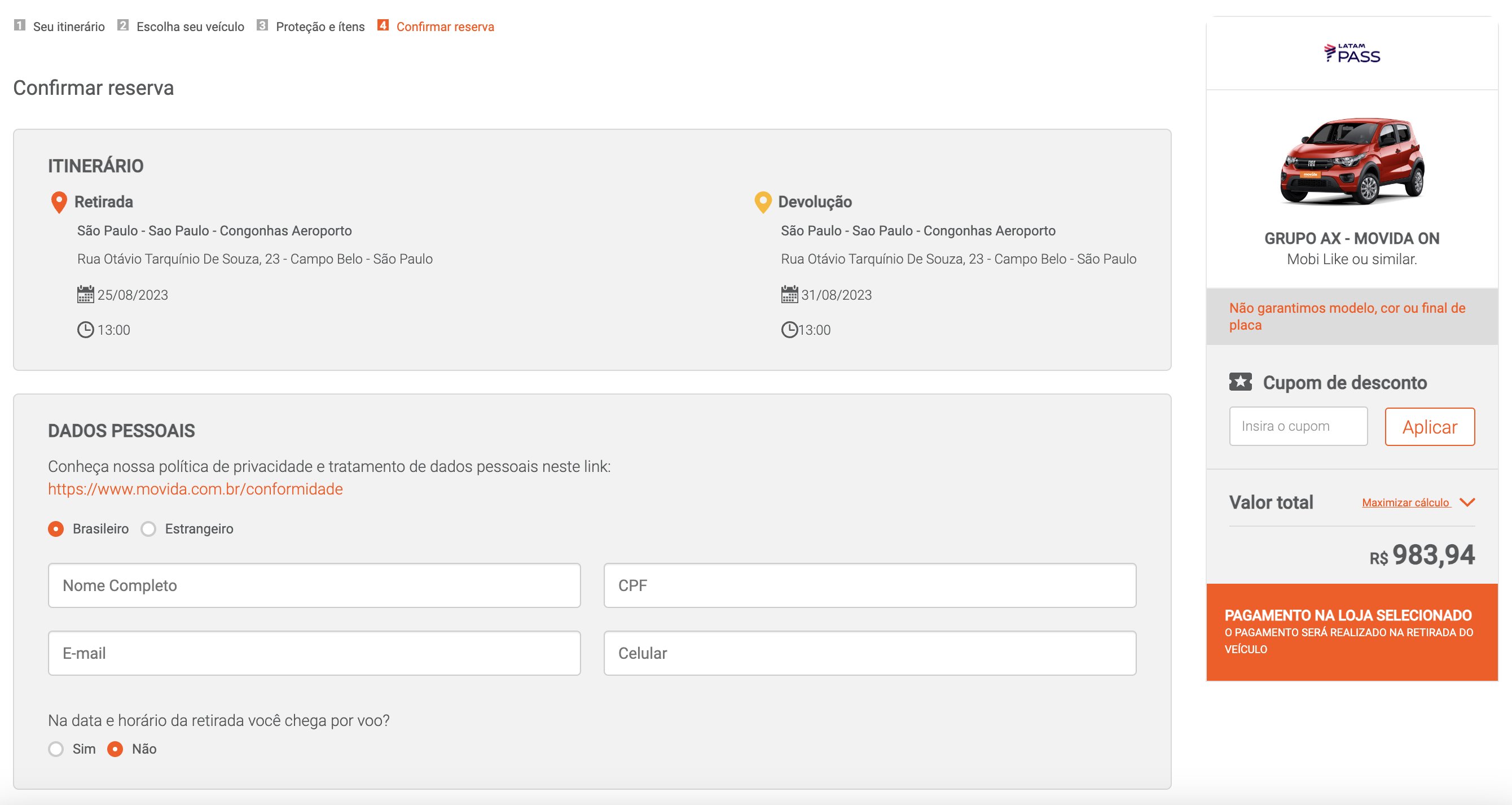Viewport: 1512px width, 805px height.
Task: Click the red Mobi car thumbnail
Action: [1352, 161]
